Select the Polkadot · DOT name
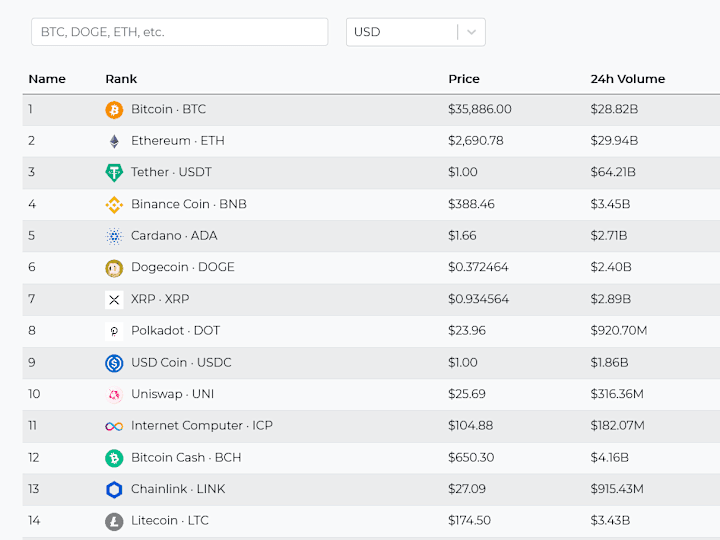The height and width of the screenshot is (540, 720). point(175,331)
